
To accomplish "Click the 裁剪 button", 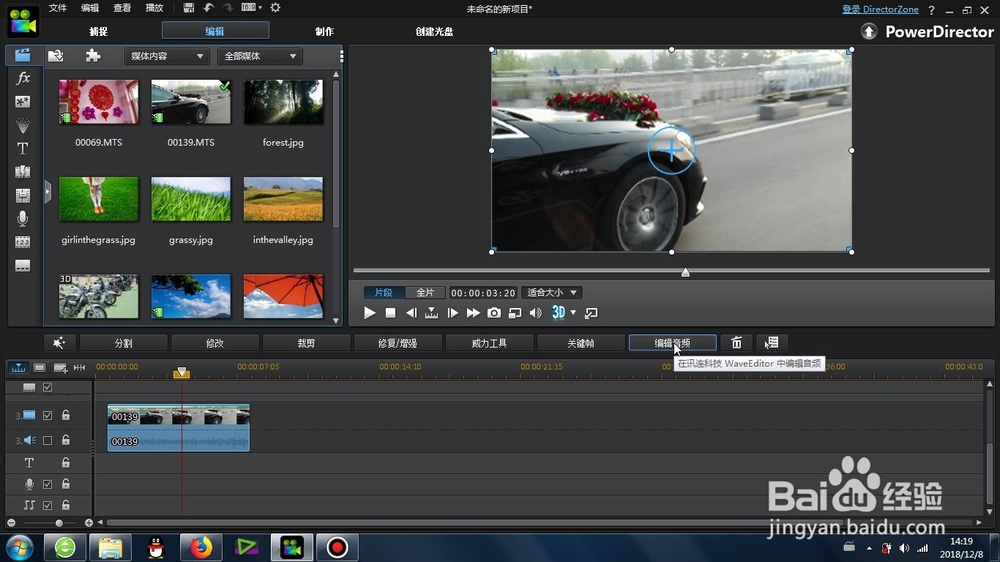I will (x=306, y=343).
